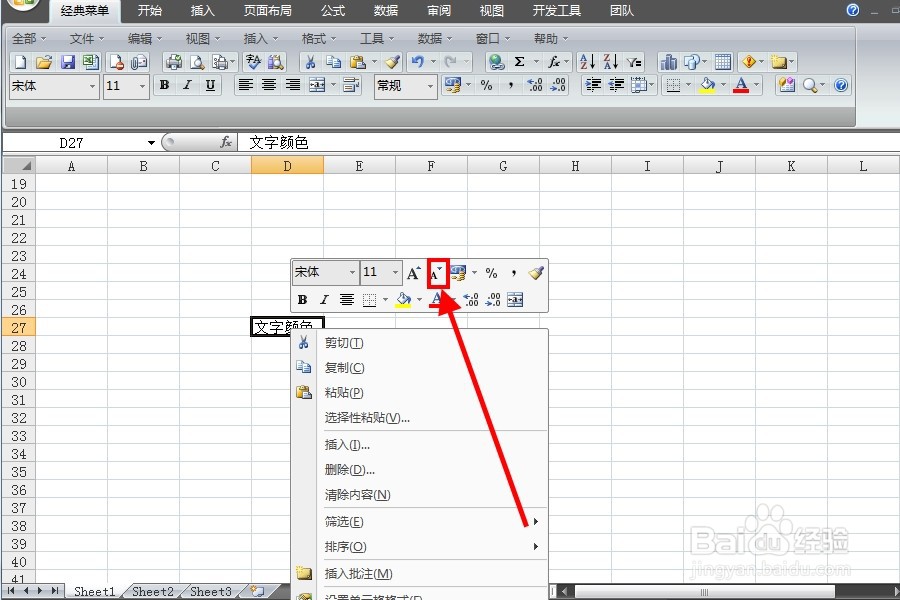Expand the Name Box dropdown arrow

click(x=151, y=142)
